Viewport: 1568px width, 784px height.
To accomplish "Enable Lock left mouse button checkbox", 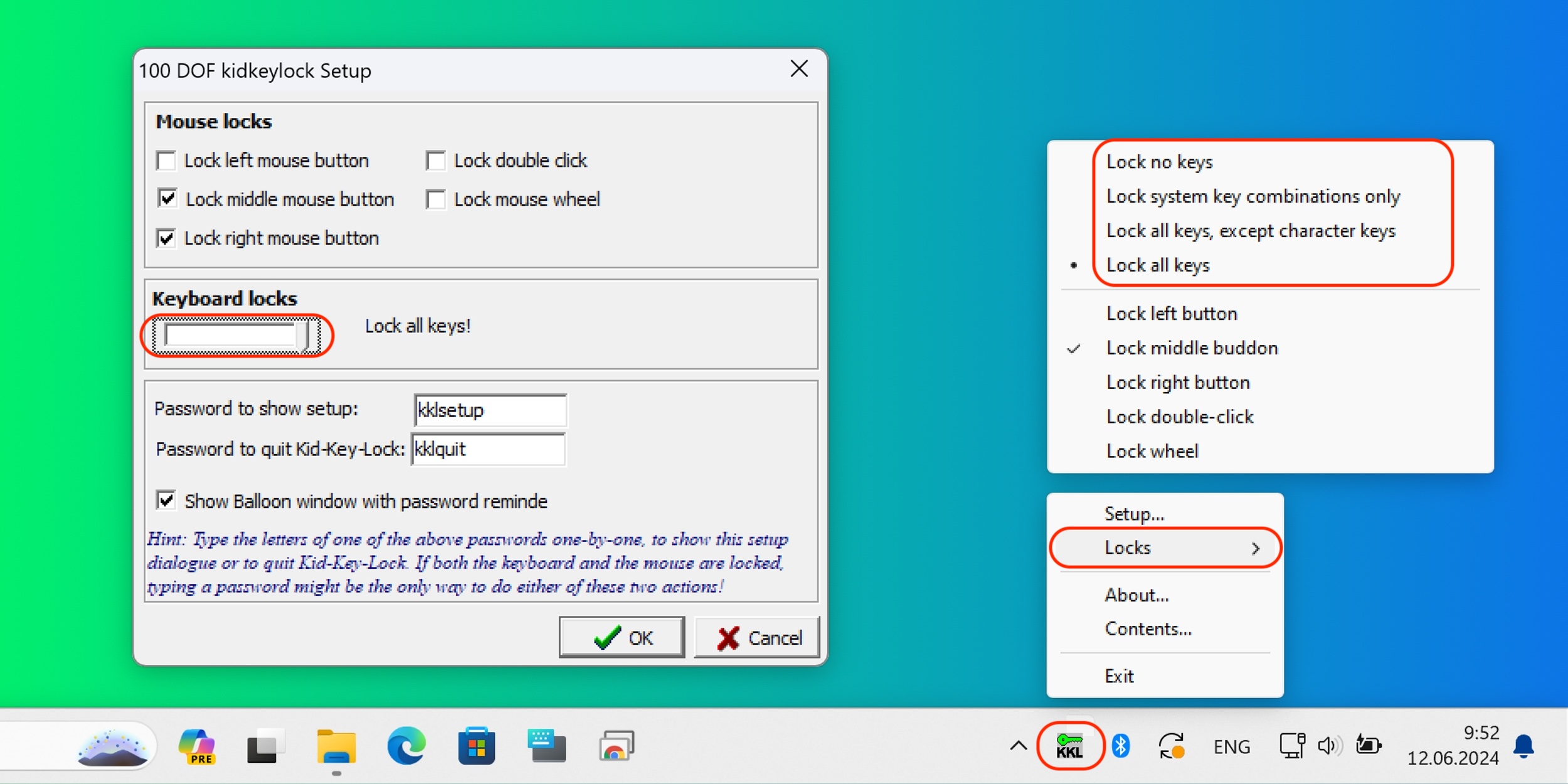I will (166, 160).
